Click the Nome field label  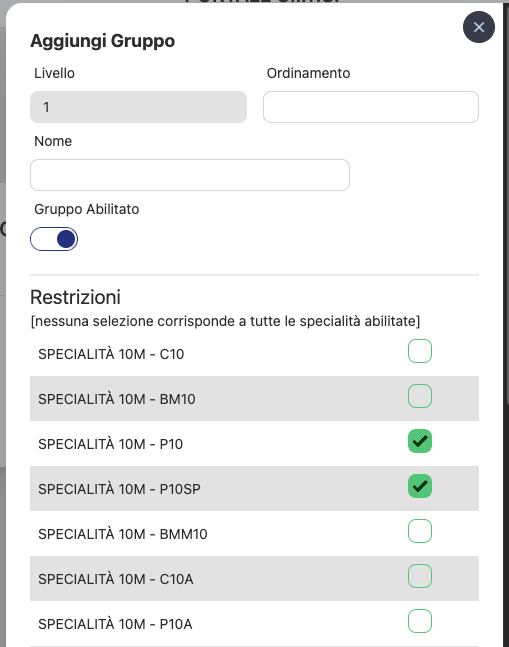click(53, 141)
